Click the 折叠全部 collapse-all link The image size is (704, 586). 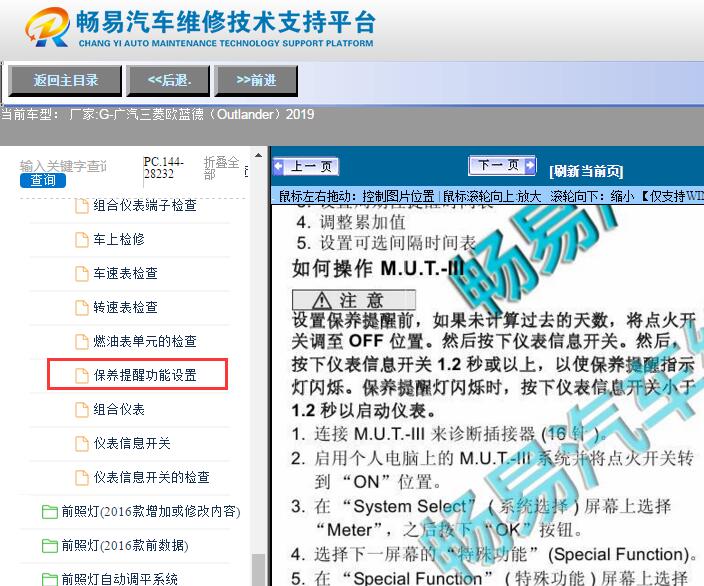pos(221,167)
